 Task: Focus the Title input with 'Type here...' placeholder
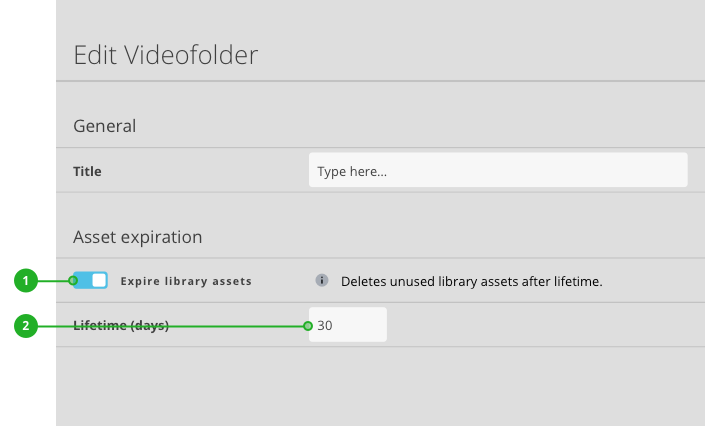click(x=497, y=171)
